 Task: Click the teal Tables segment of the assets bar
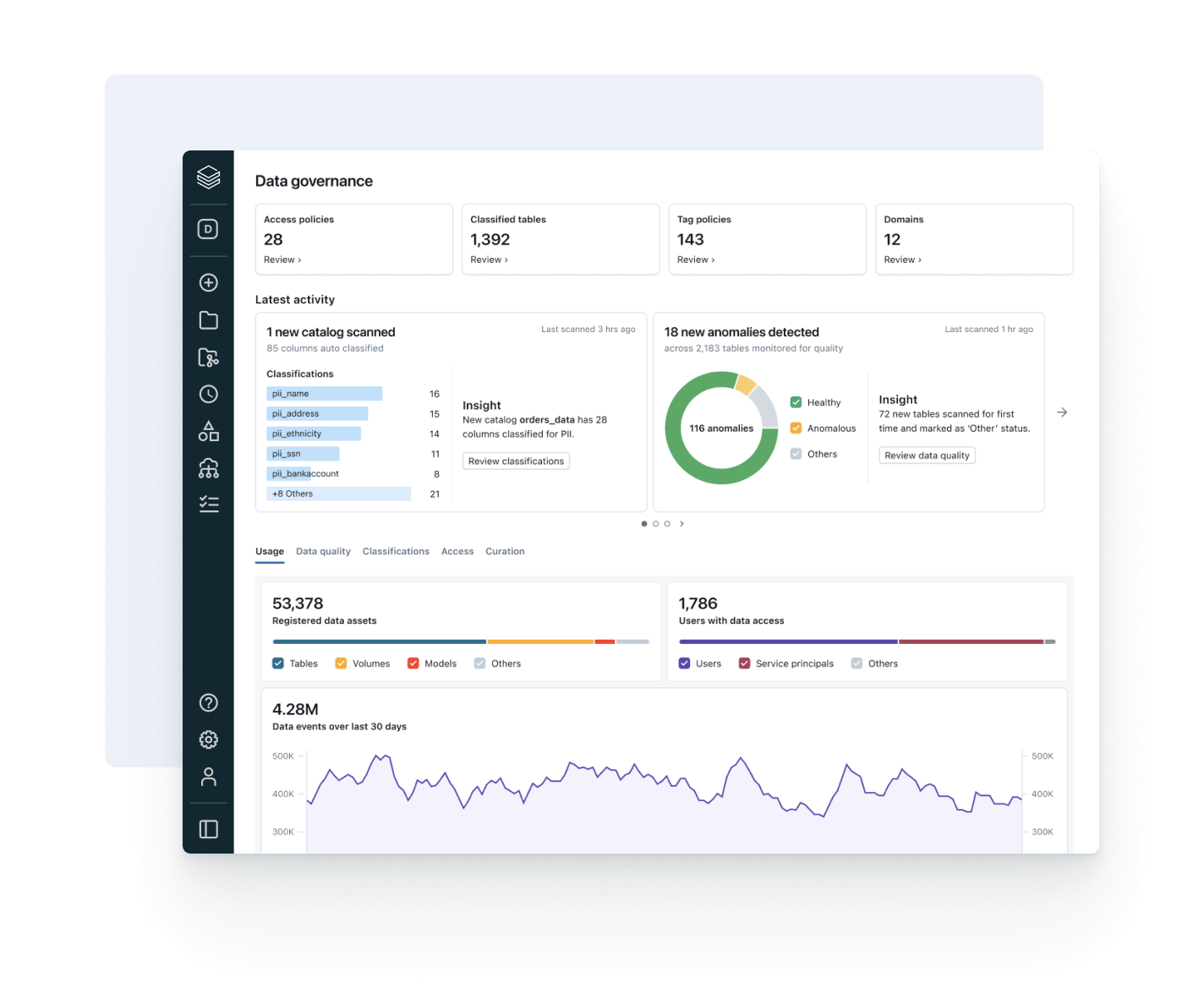[379, 641]
